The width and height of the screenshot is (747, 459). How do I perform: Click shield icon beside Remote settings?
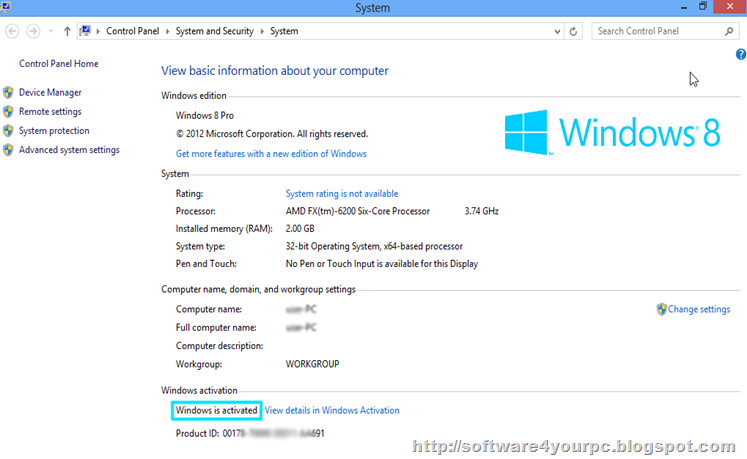click(x=8, y=112)
